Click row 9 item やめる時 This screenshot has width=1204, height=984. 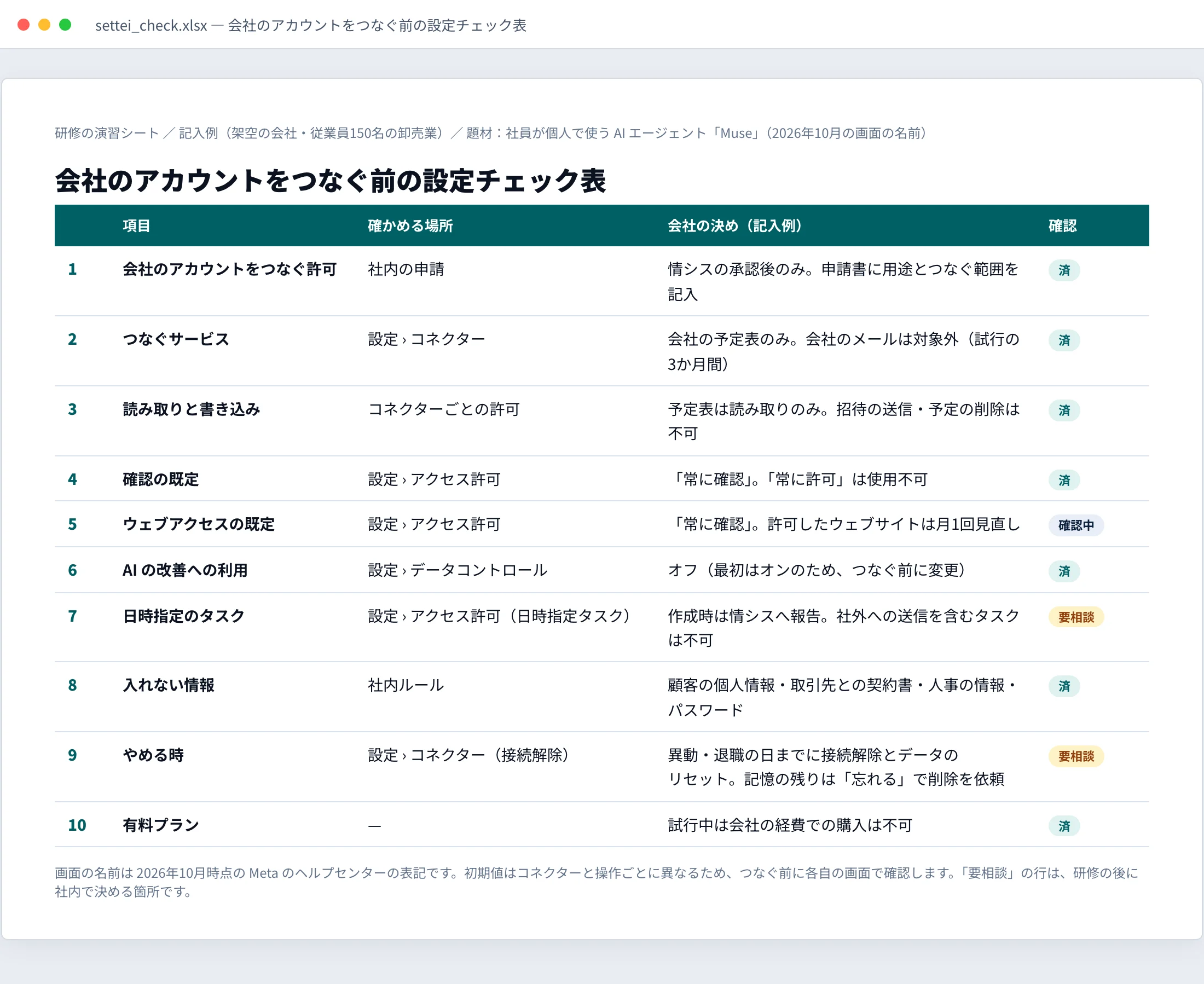pyautogui.click(x=153, y=755)
